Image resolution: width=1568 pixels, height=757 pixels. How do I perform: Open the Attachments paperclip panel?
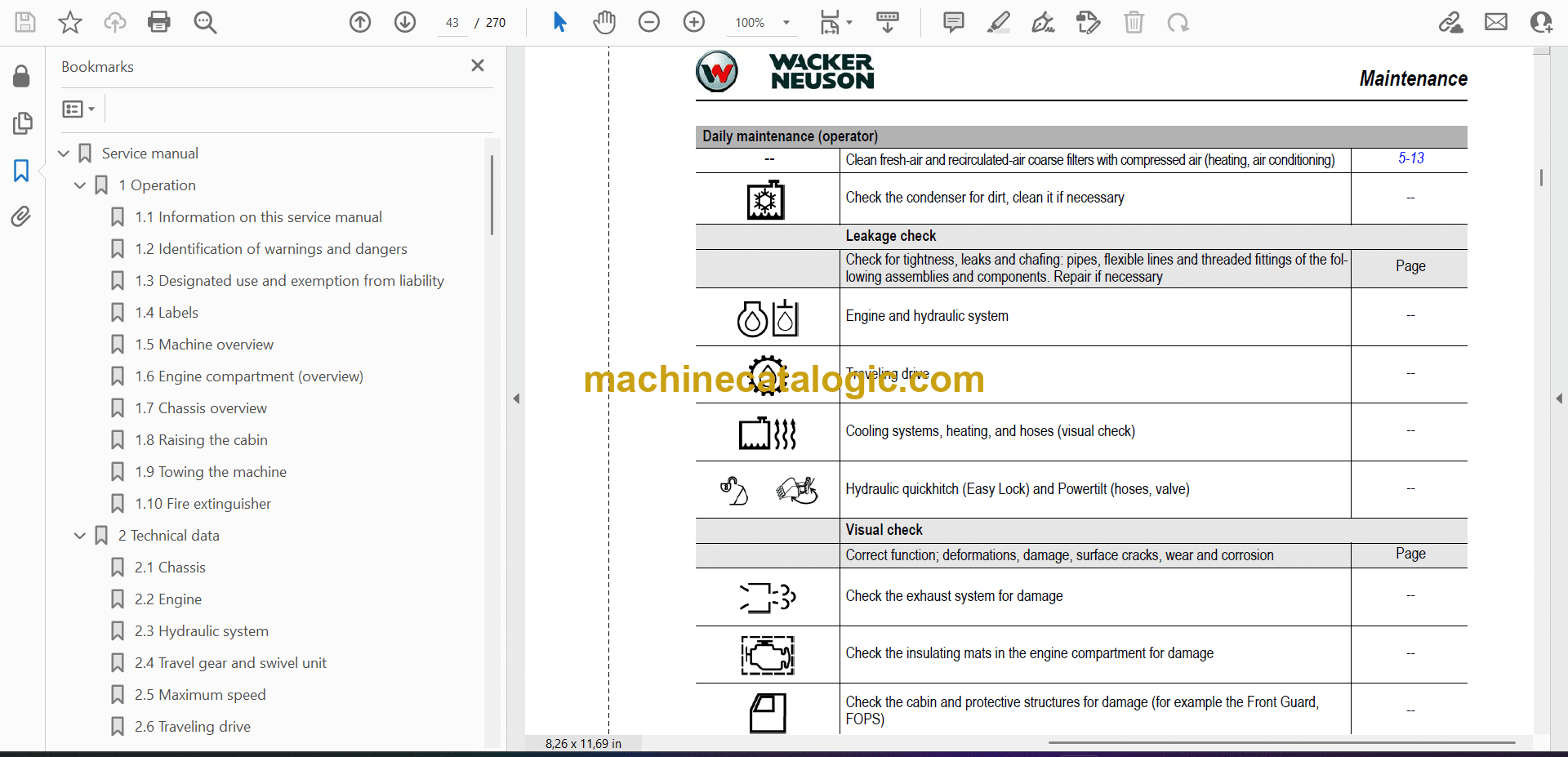click(21, 216)
